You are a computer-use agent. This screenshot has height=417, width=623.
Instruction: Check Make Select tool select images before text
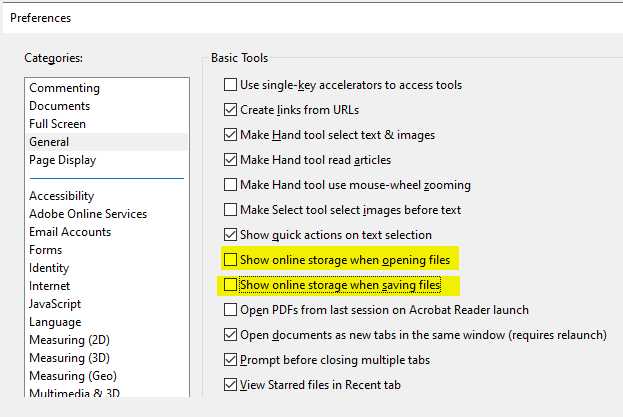click(231, 210)
